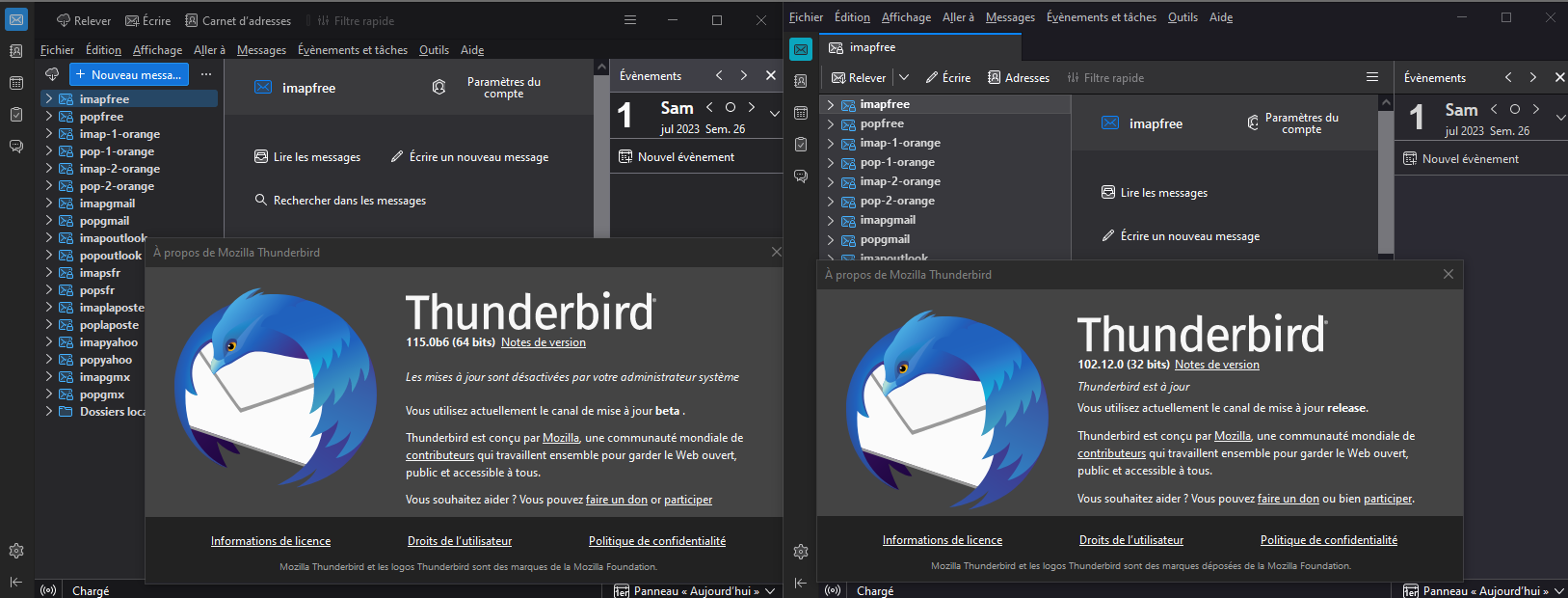This screenshot has height=598, width=1568.
Task: Open Évènements et tâches menu in left window
Action: click(x=353, y=50)
